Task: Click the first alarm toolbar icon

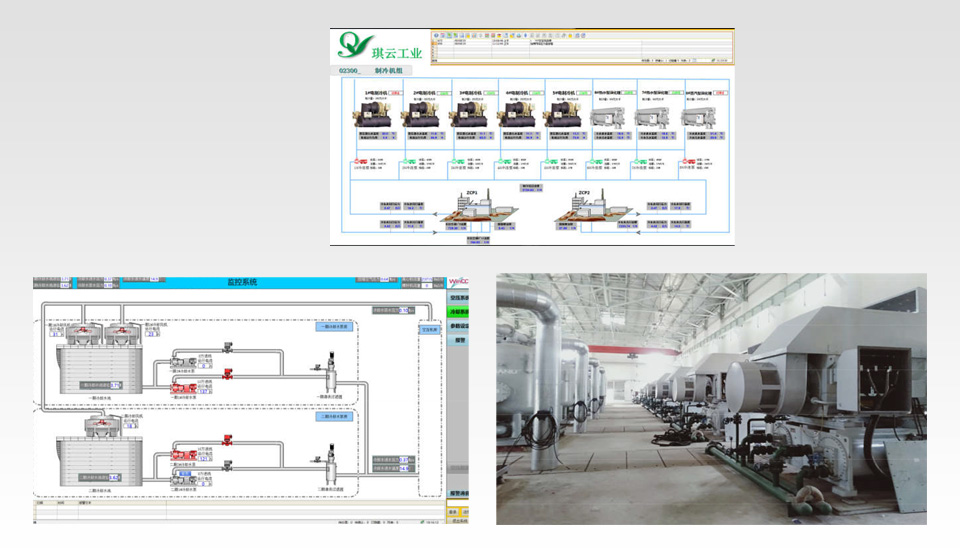Action: click(x=436, y=35)
